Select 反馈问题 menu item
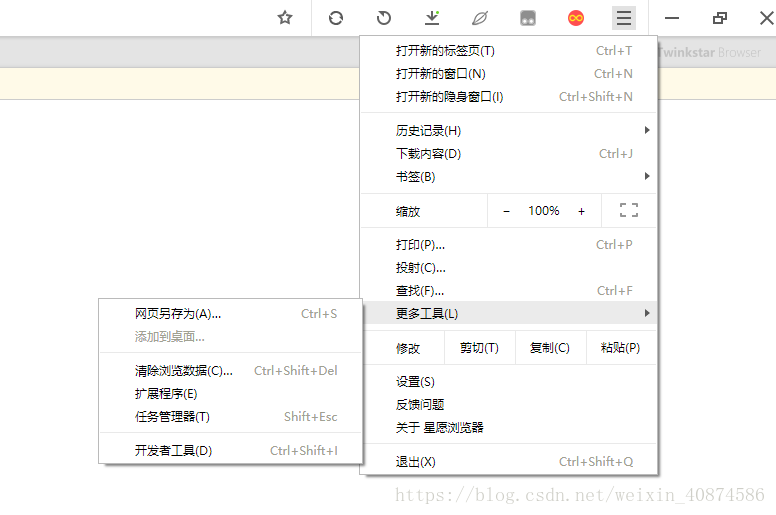The image size is (776, 515). 508,404
